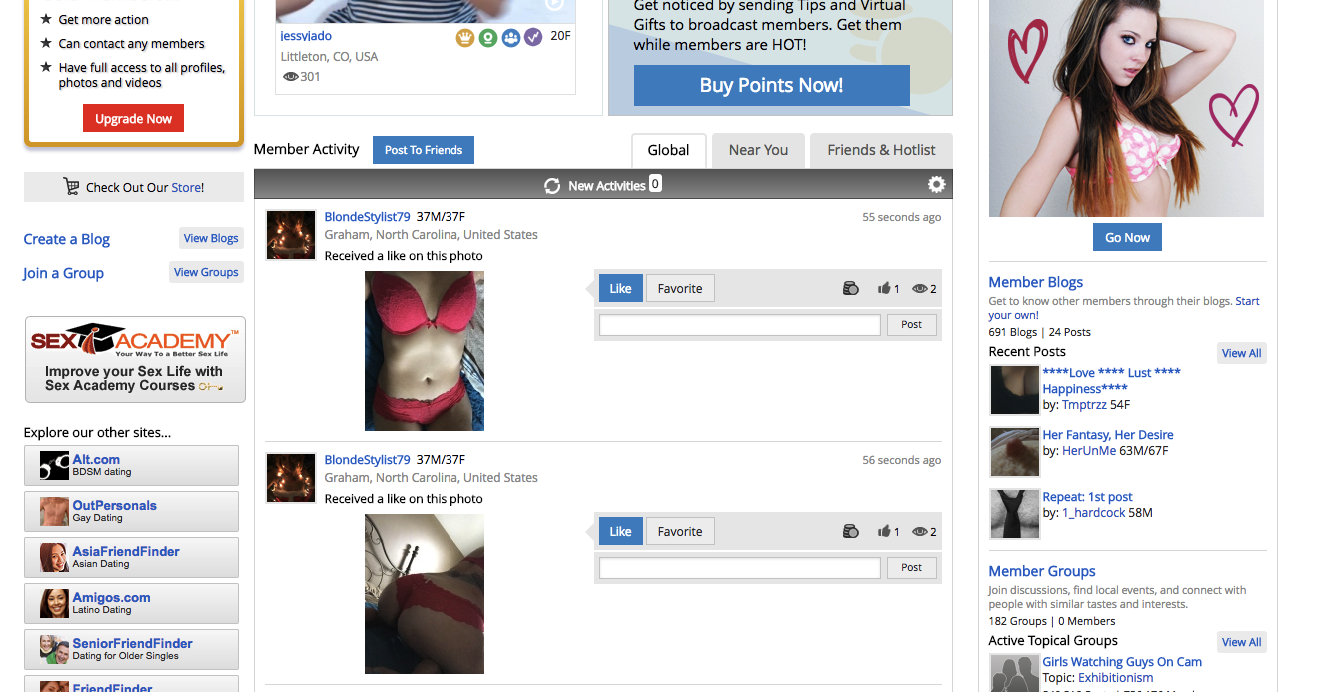Open the Create a Blog link

click(x=67, y=239)
